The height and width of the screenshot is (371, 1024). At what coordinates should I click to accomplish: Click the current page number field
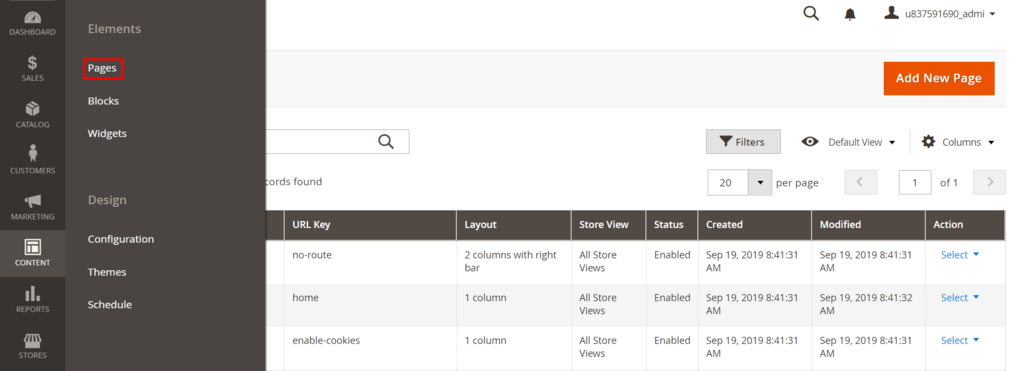915,183
